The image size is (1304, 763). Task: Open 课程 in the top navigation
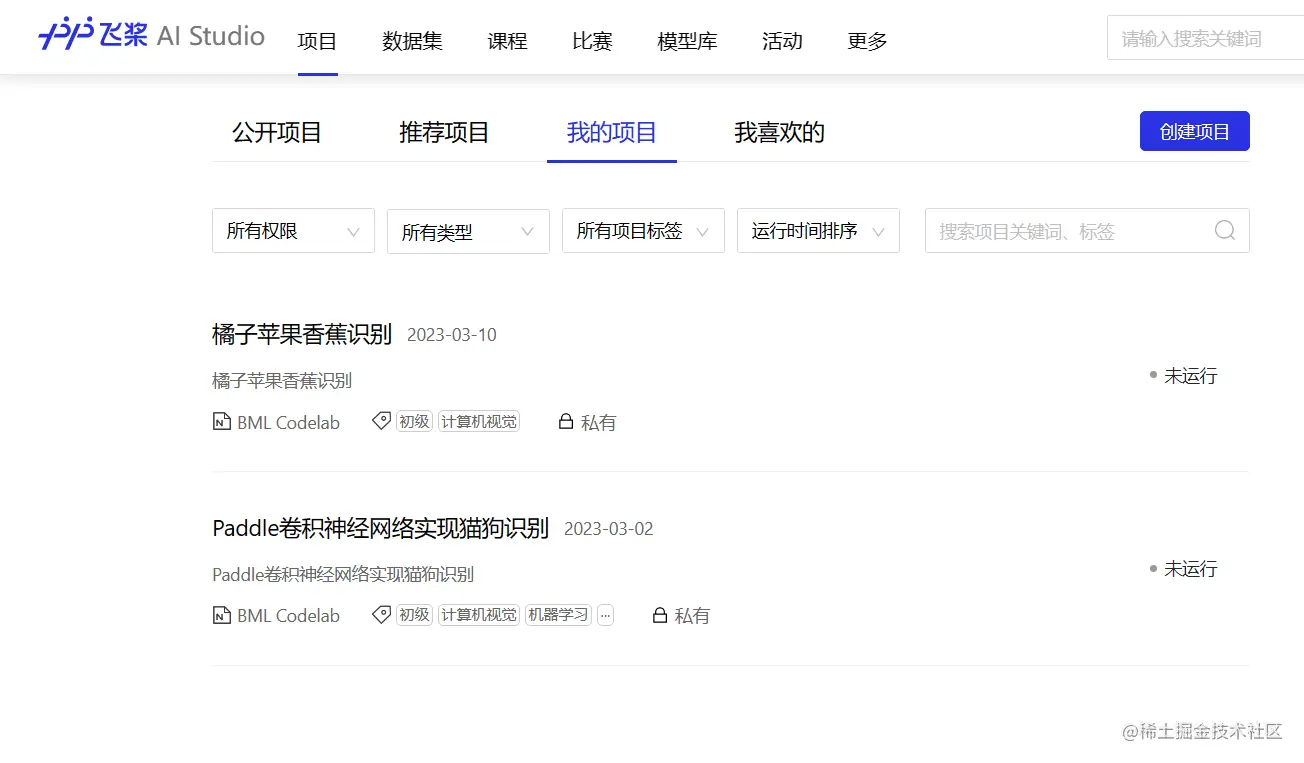point(507,41)
